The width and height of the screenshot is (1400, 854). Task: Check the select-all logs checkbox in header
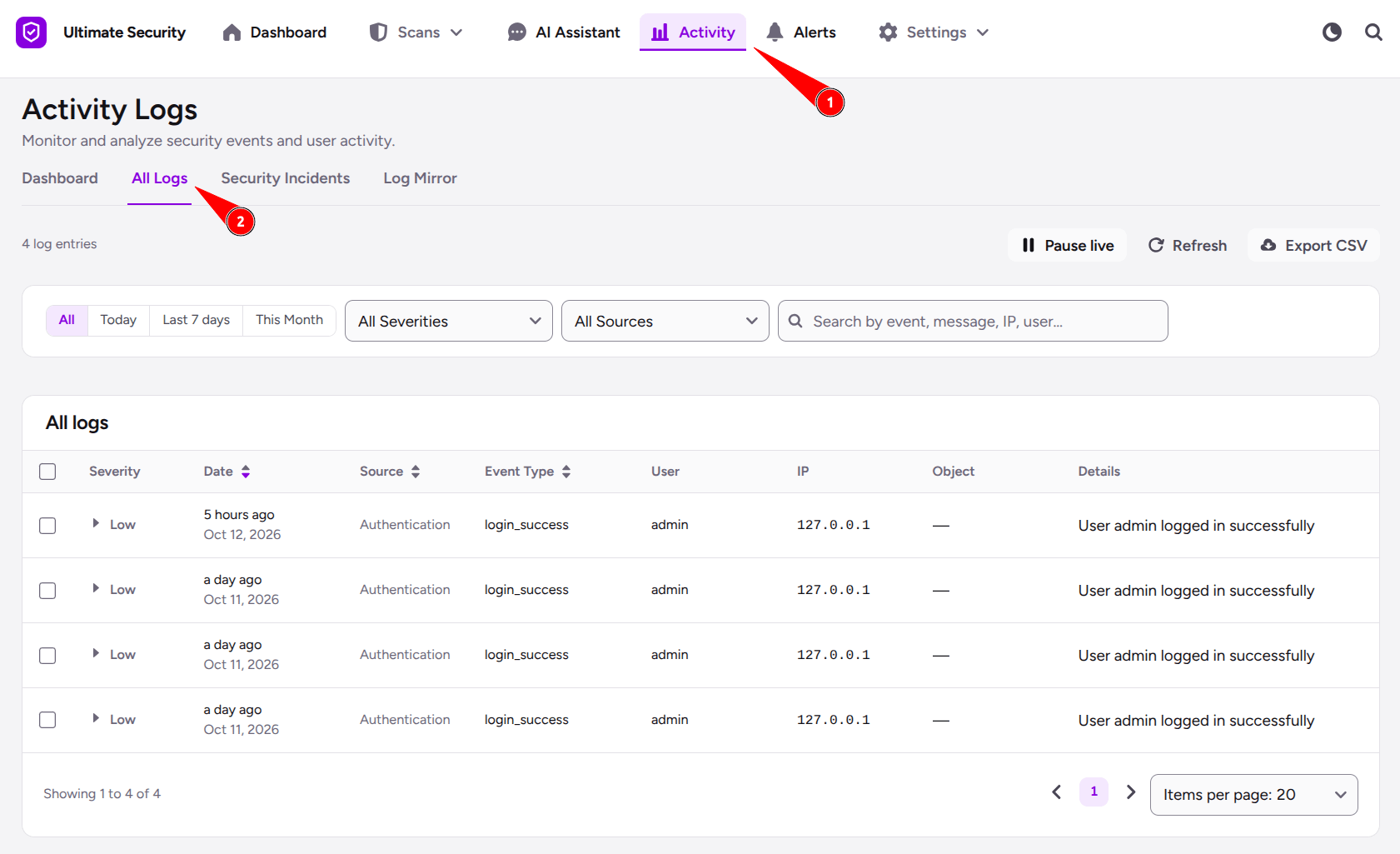47,472
